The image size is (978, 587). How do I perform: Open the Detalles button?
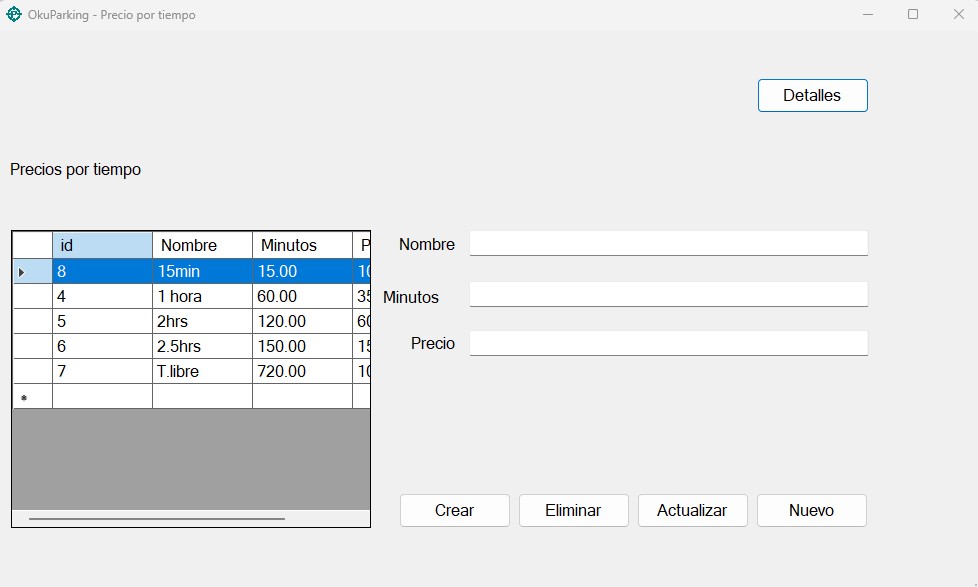(x=812, y=96)
